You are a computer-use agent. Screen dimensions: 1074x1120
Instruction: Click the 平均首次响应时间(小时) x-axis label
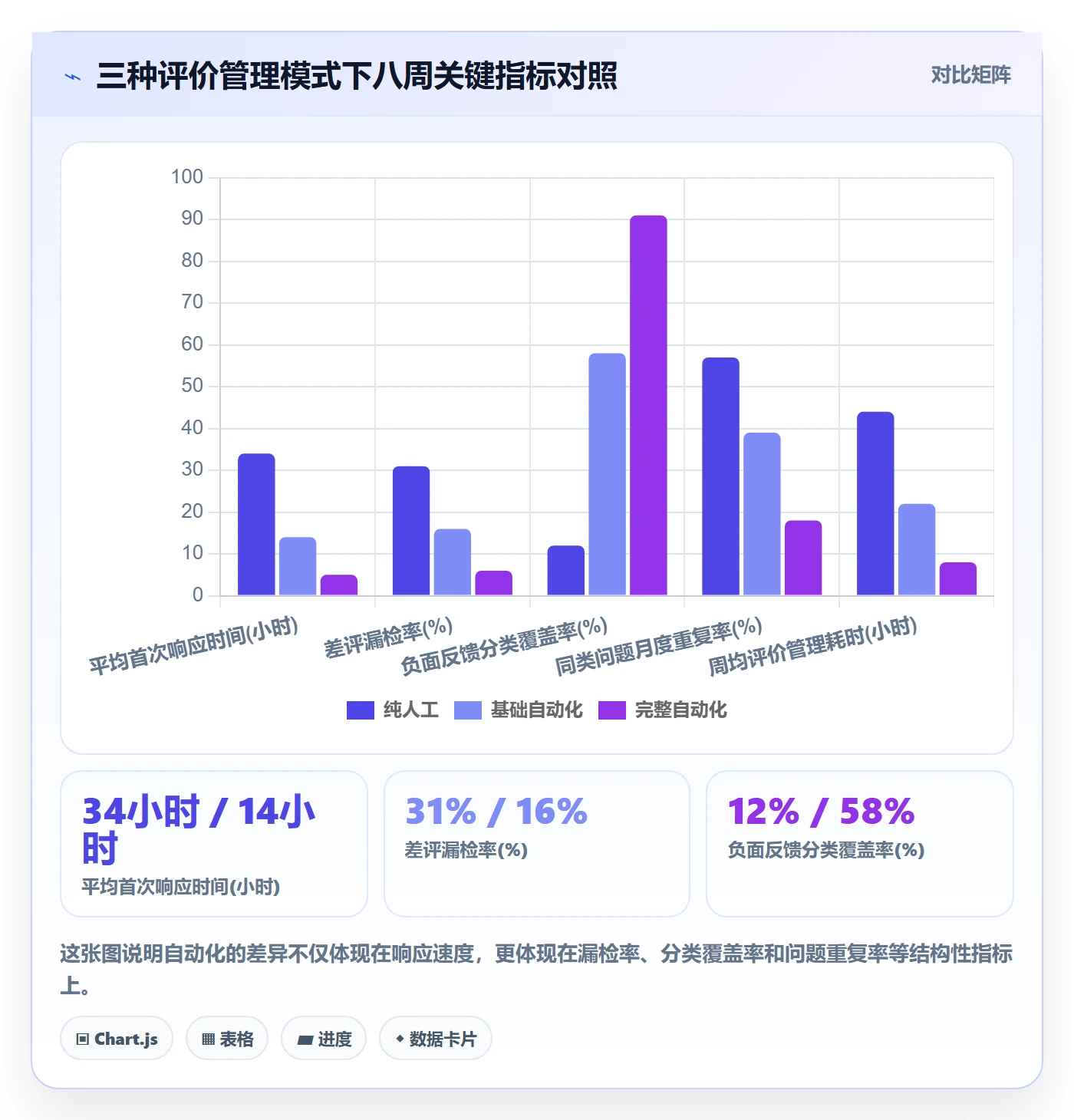[193, 646]
